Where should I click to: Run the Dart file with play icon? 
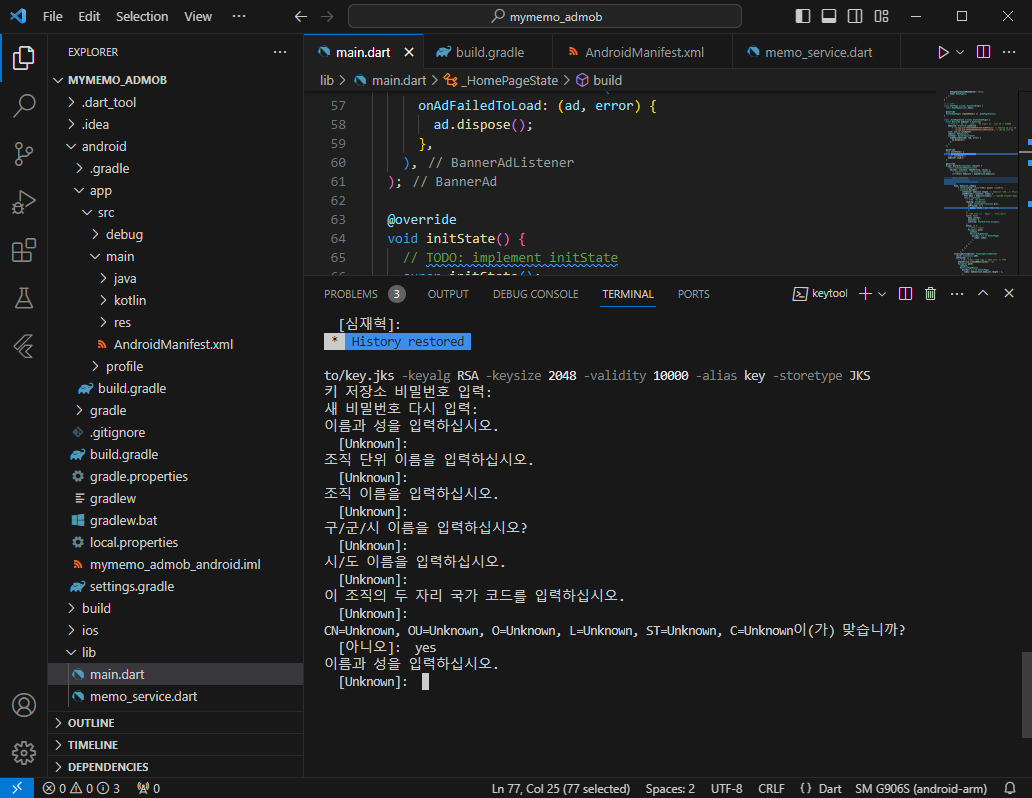click(942, 52)
